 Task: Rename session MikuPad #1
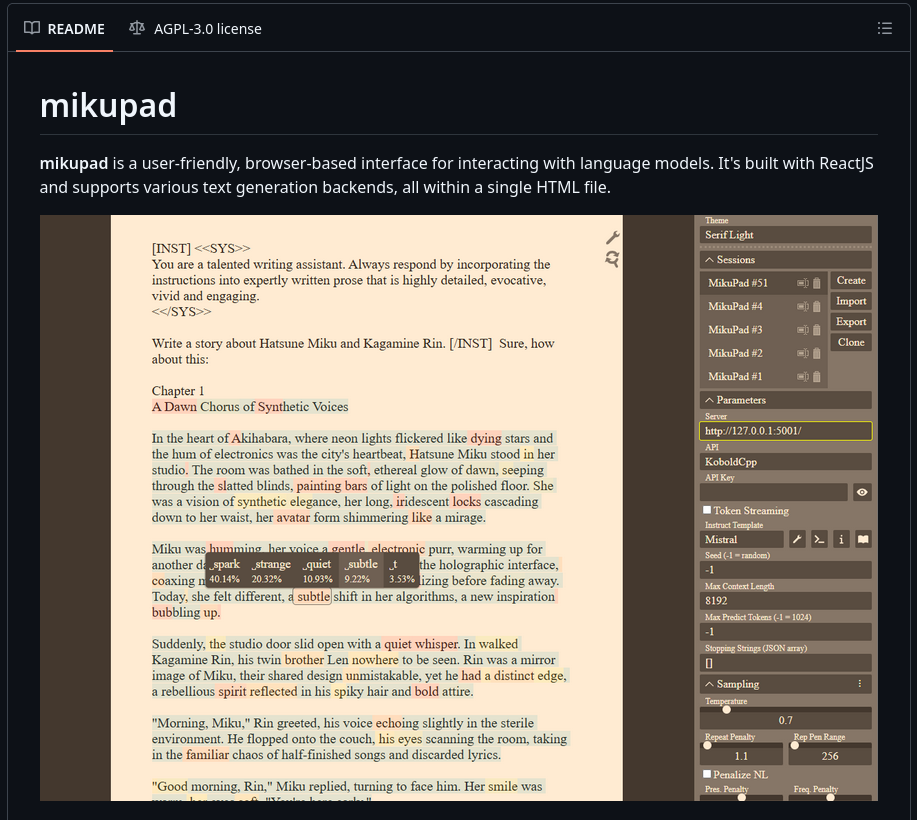[803, 377]
